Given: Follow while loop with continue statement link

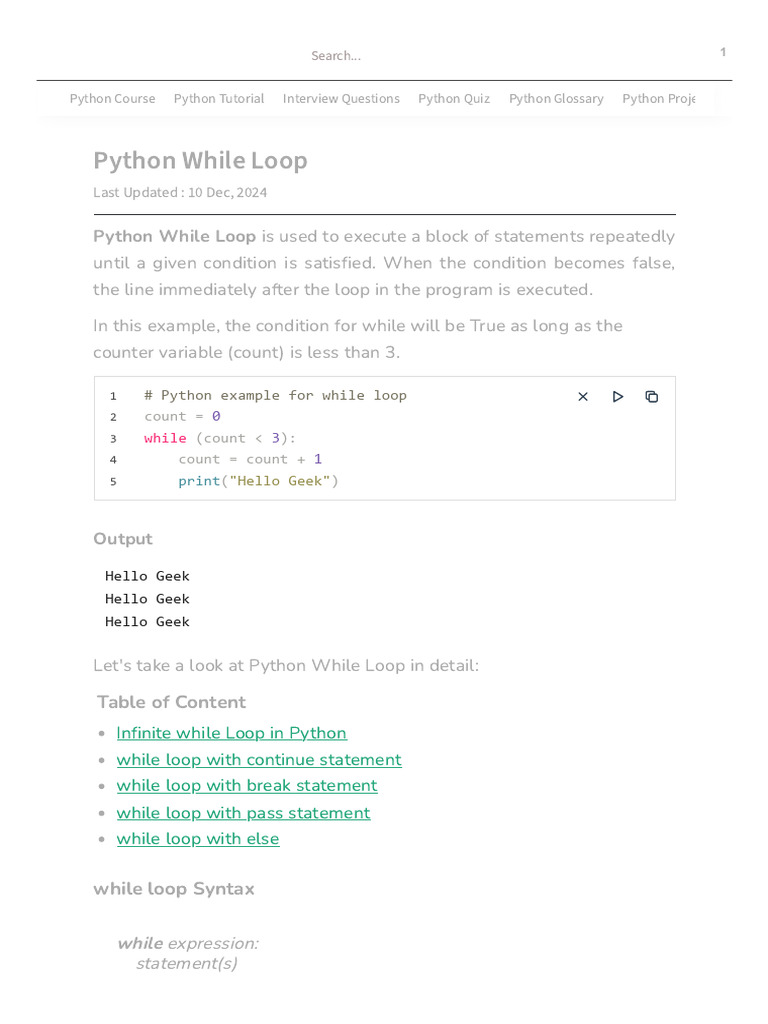Looking at the screenshot, I should (259, 760).
